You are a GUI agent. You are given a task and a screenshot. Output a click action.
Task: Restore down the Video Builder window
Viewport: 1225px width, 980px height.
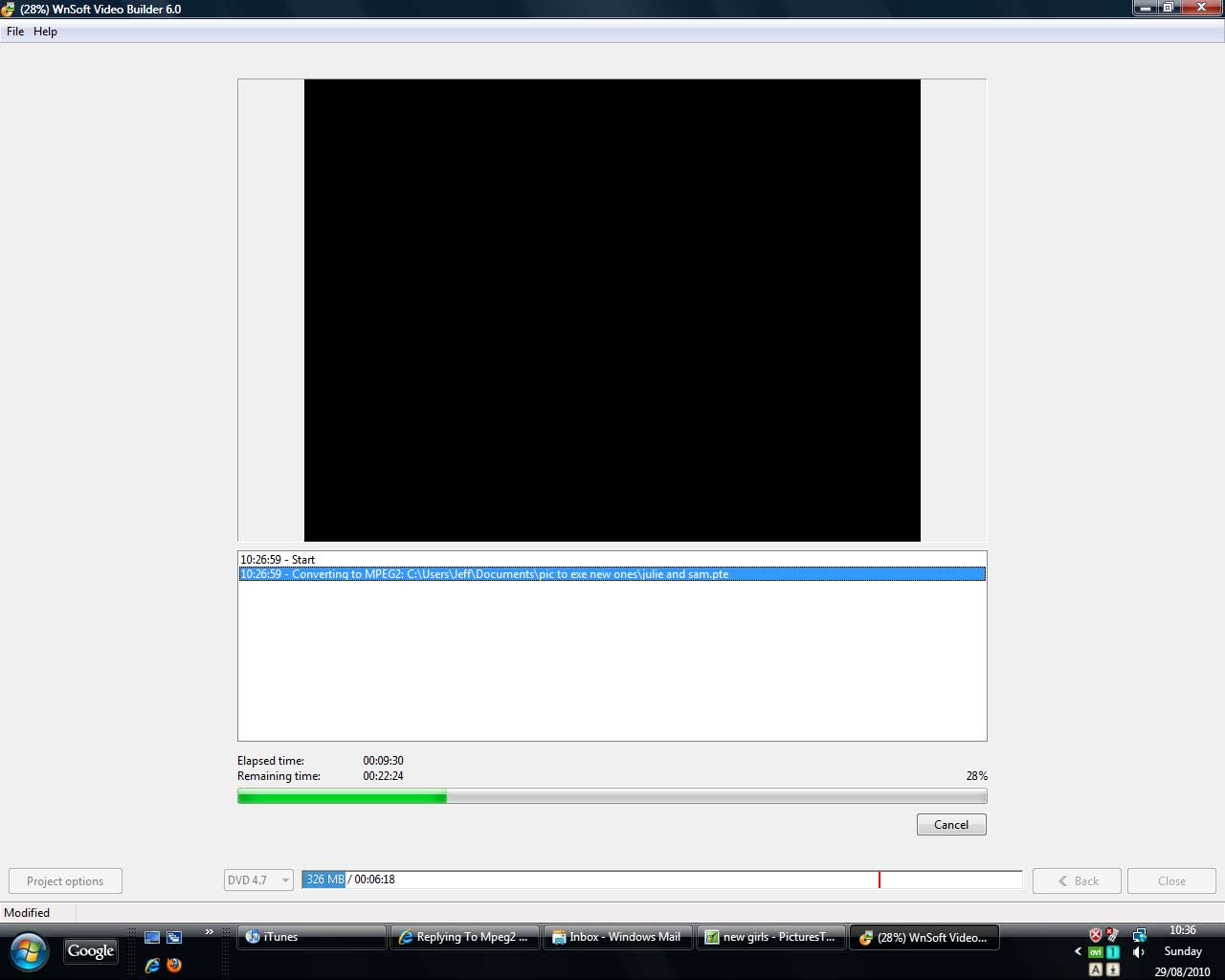pos(1169,8)
